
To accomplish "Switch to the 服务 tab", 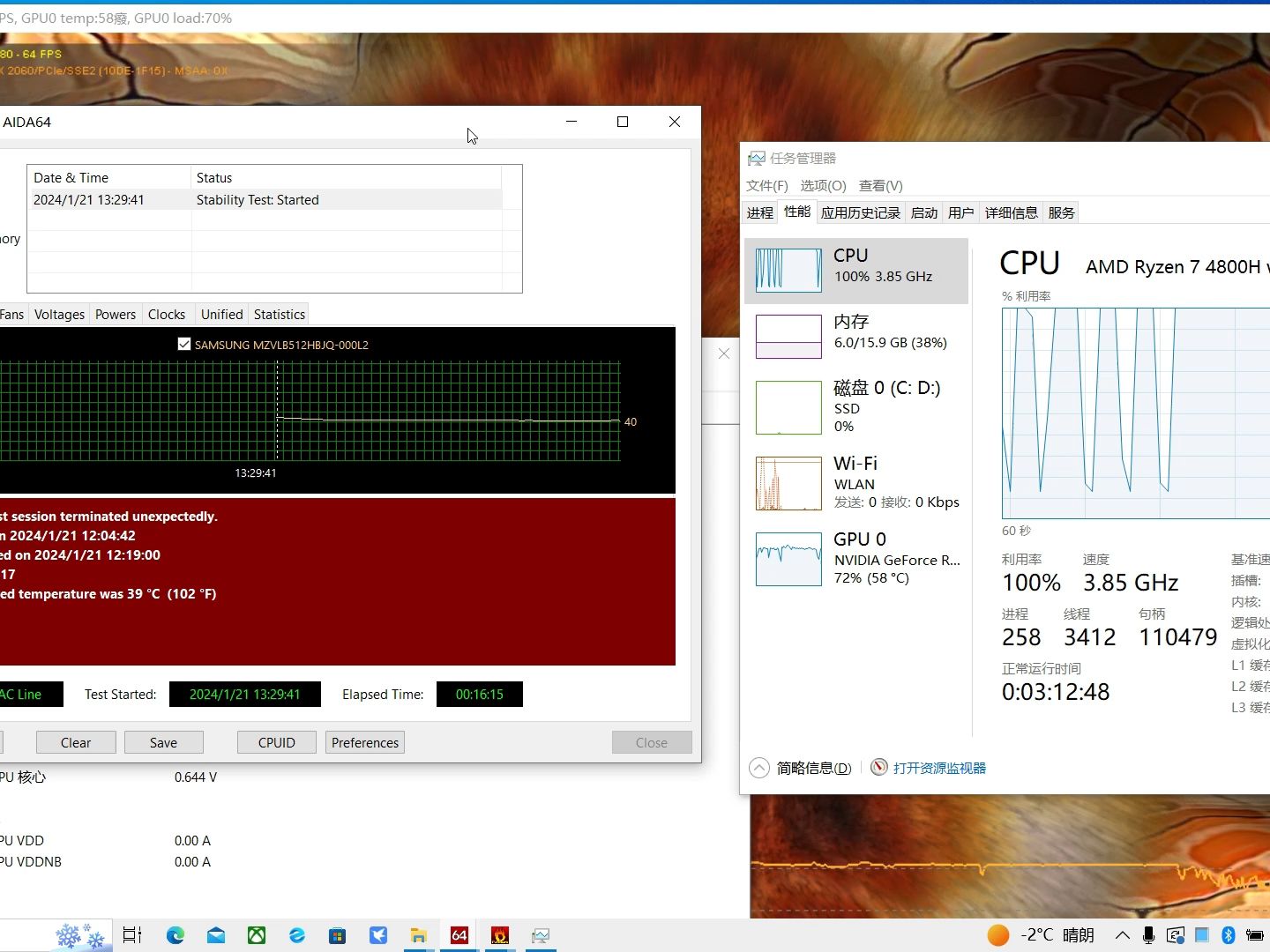I will tap(1061, 212).
